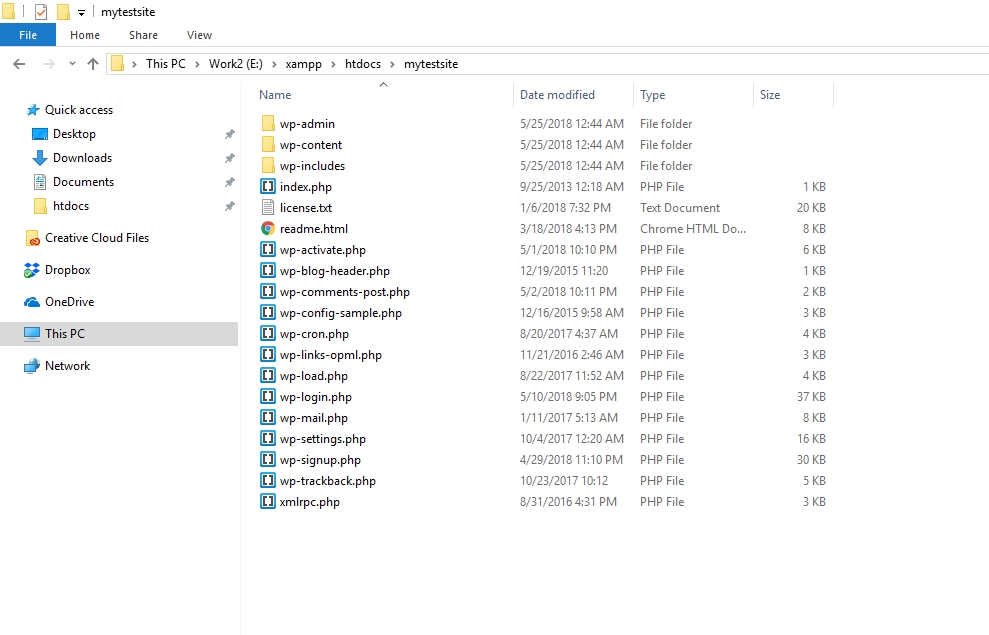
Task: Click the wp-load.php file icon
Action: click(268, 375)
